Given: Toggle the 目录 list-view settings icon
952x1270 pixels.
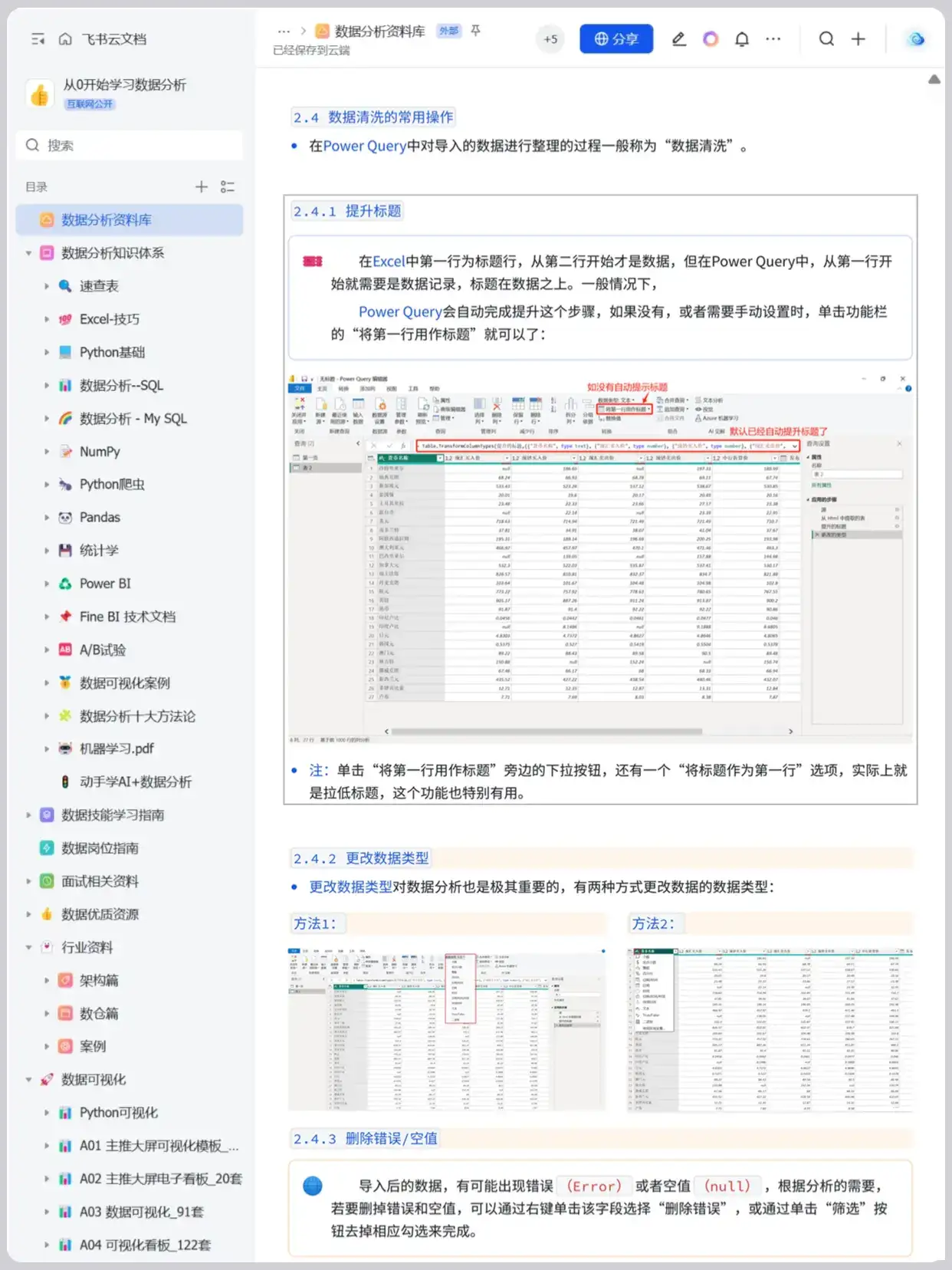Looking at the screenshot, I should click(x=227, y=186).
